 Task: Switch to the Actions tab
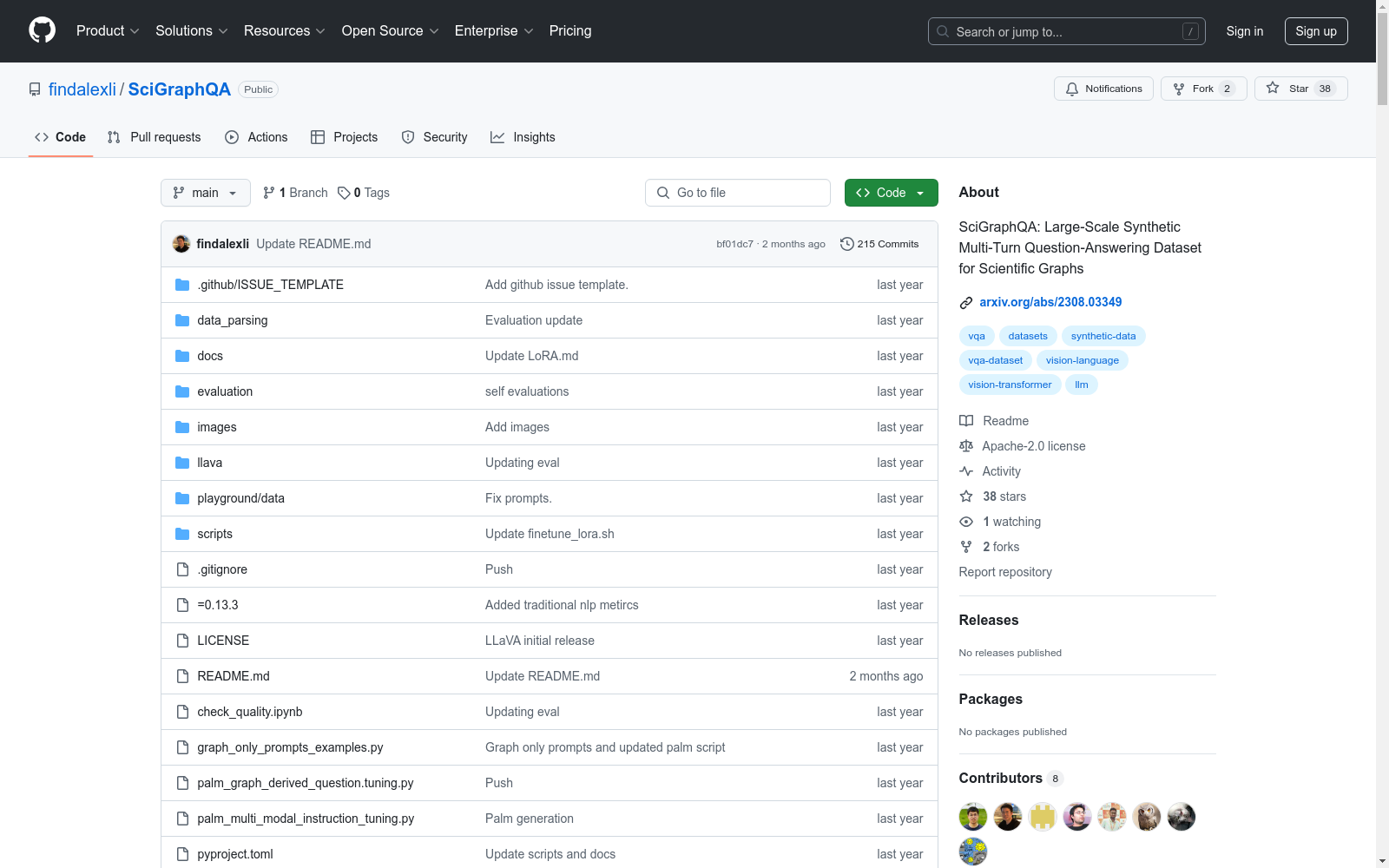coord(256,137)
